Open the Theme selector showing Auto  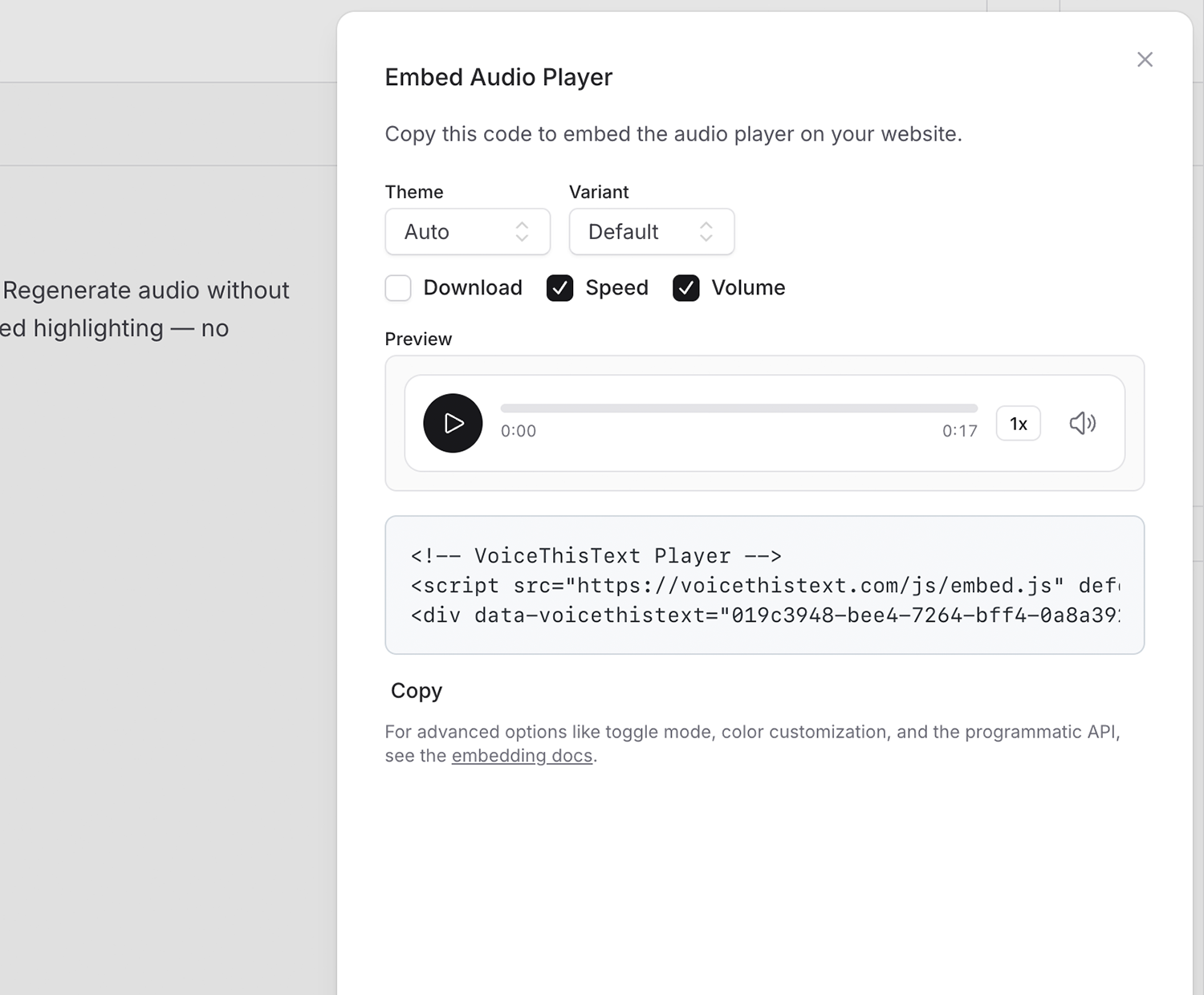click(467, 231)
